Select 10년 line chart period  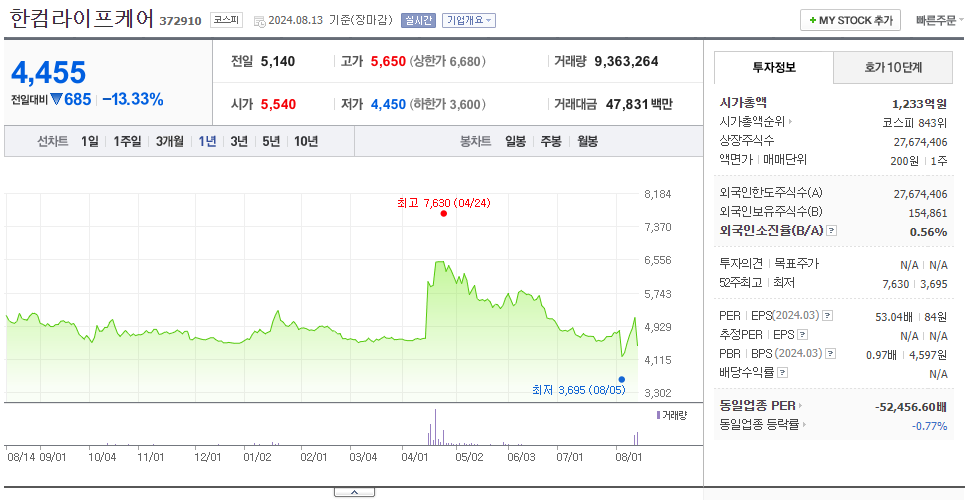tap(306, 141)
